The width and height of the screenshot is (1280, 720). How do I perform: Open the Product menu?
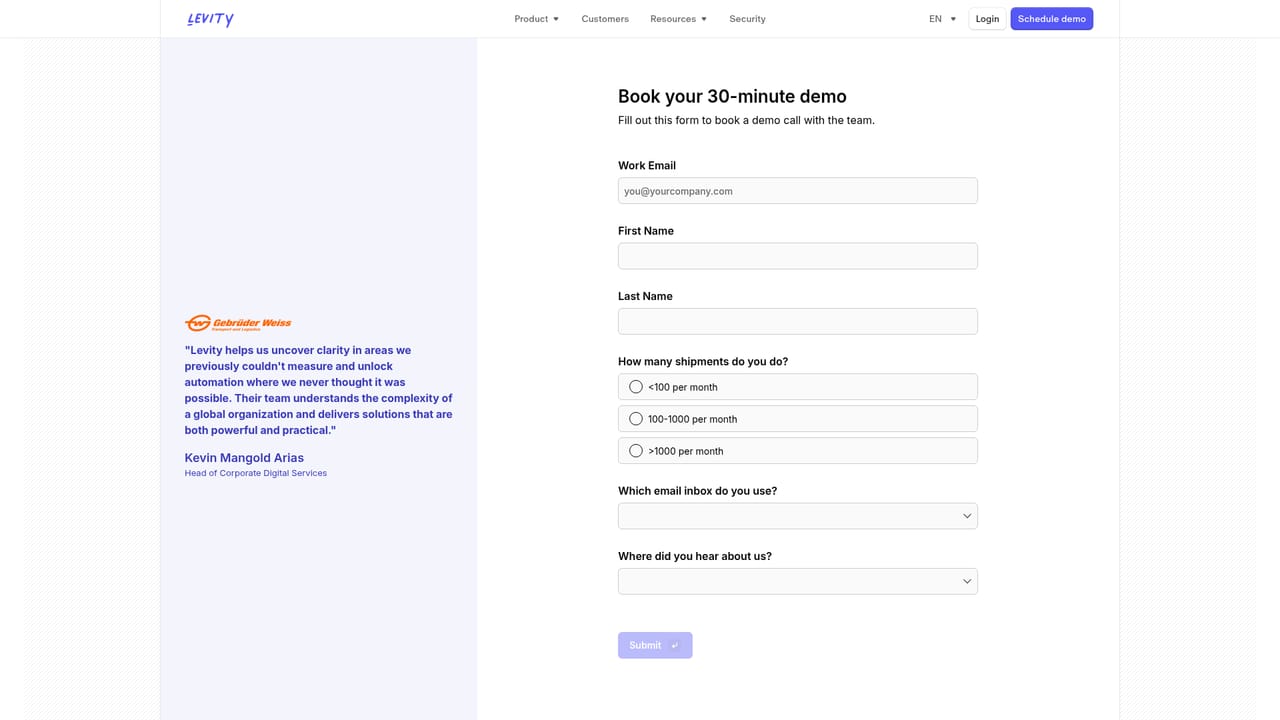coord(537,19)
